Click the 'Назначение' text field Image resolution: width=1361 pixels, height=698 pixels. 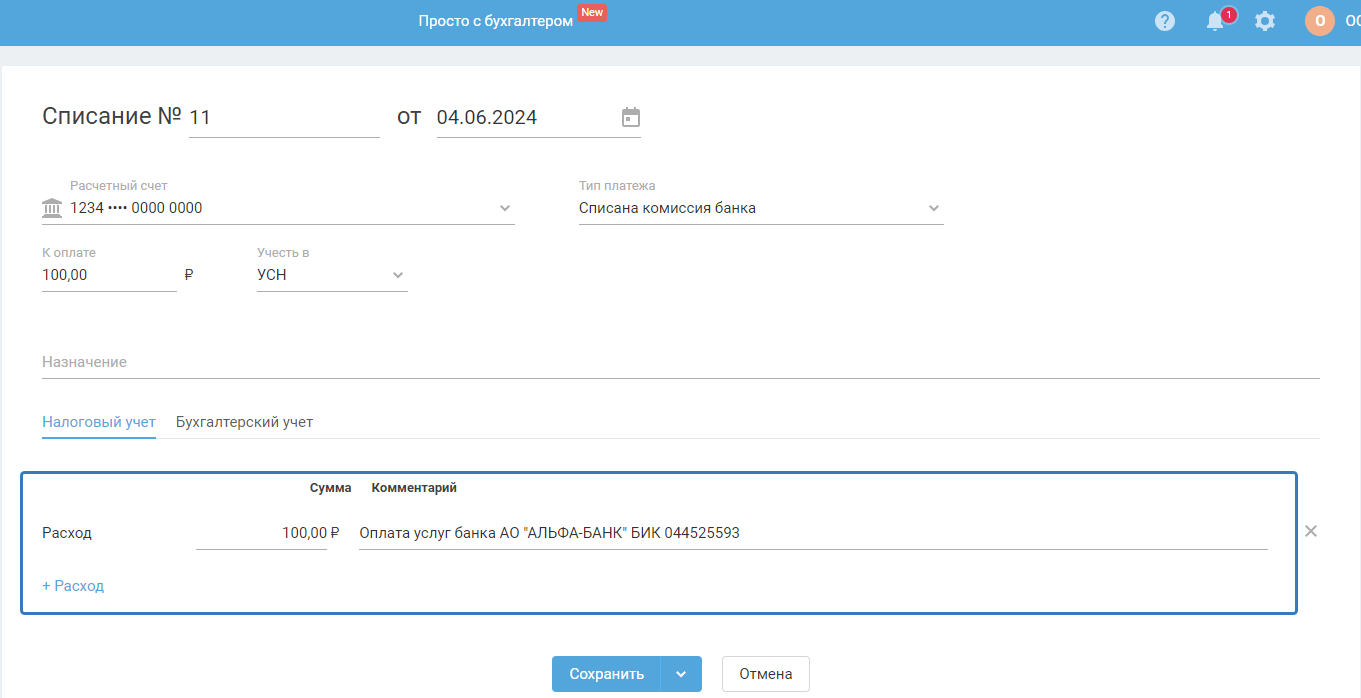coord(681,362)
